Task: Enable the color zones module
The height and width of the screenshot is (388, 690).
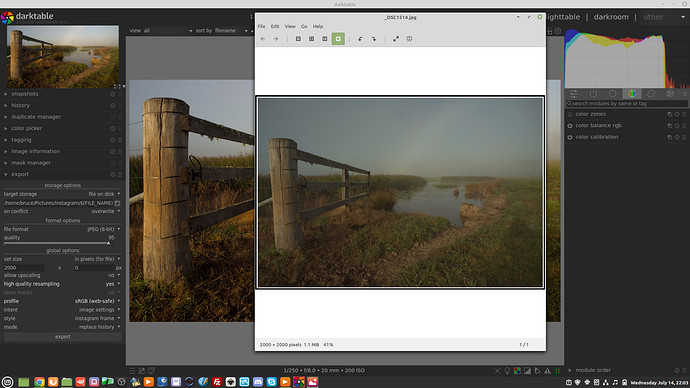Action: pos(570,114)
